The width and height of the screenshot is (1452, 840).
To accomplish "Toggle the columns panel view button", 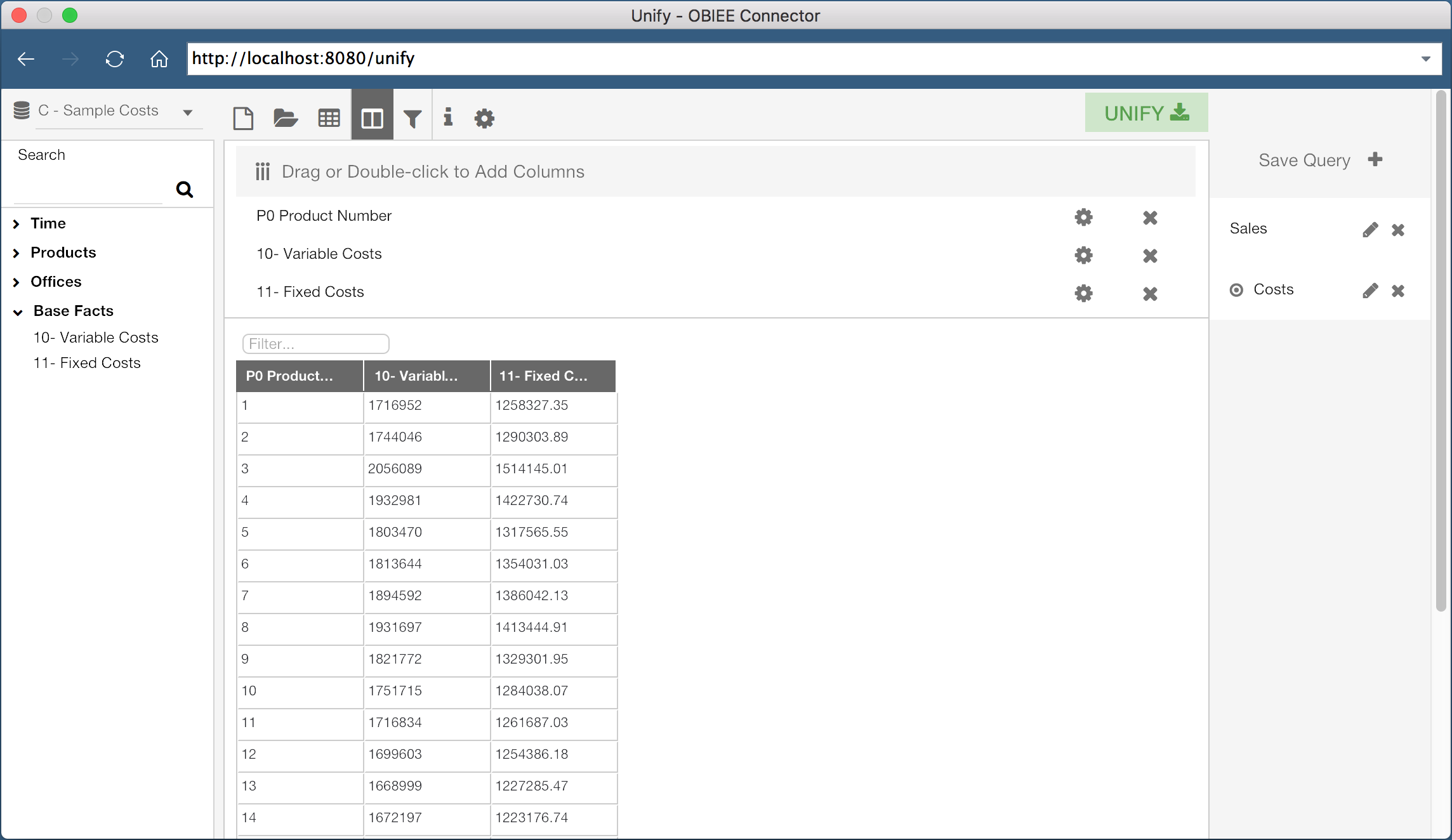I will point(372,118).
